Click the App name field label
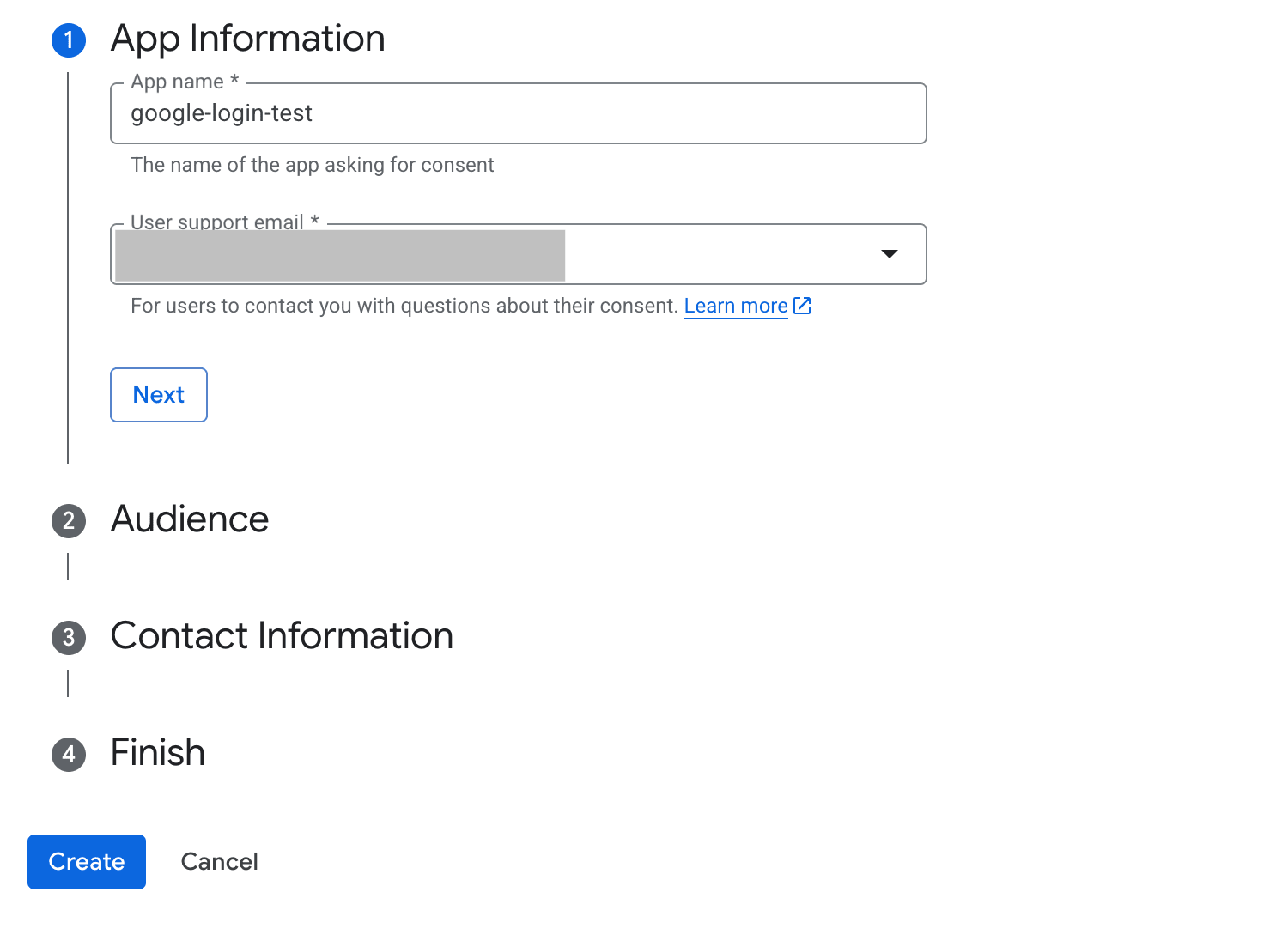The height and width of the screenshot is (941, 1288). (x=178, y=82)
